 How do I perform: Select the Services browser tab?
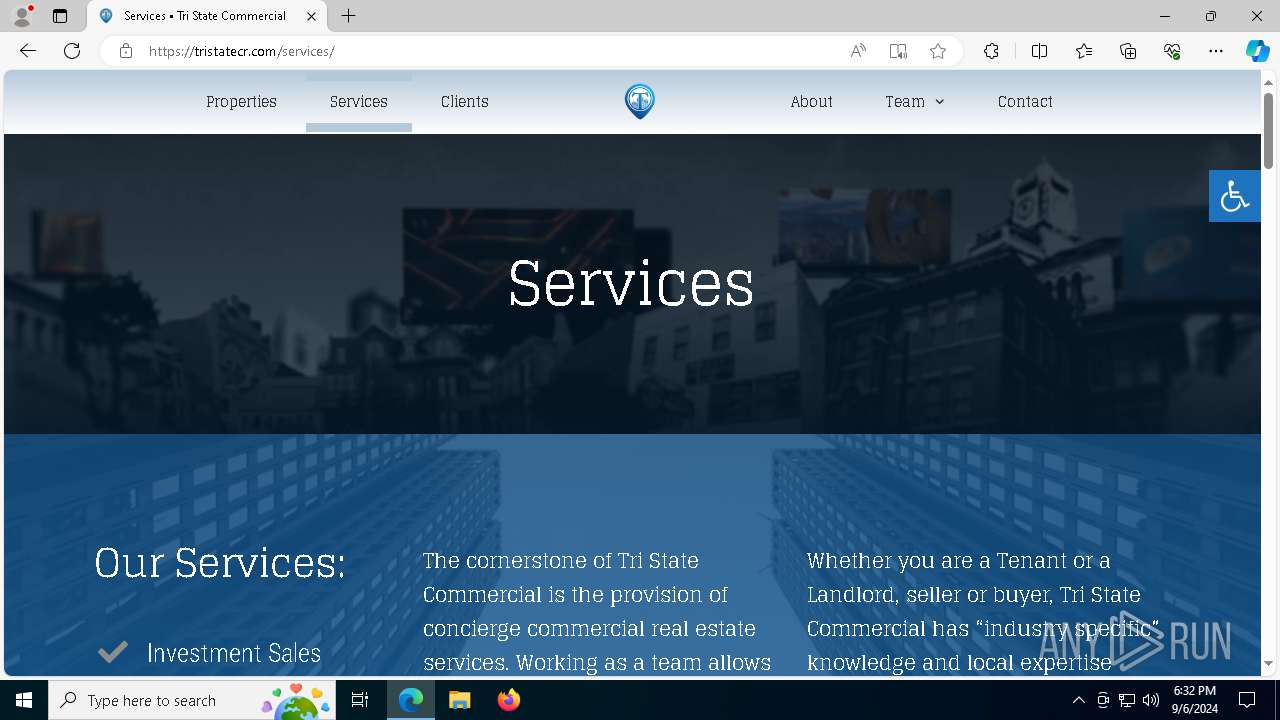(207, 16)
